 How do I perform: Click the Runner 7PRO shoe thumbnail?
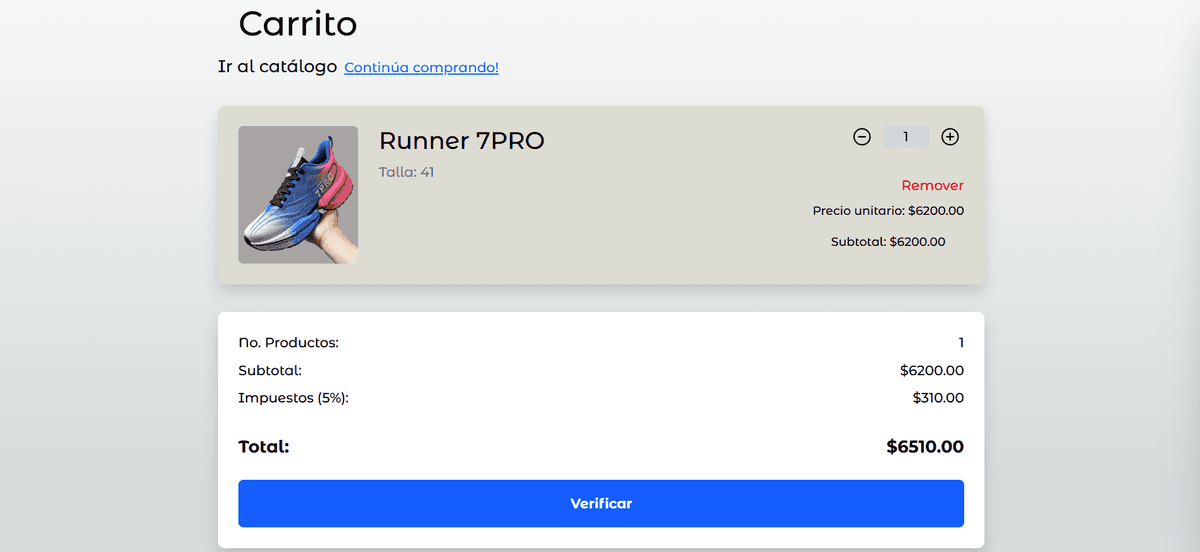click(x=298, y=195)
